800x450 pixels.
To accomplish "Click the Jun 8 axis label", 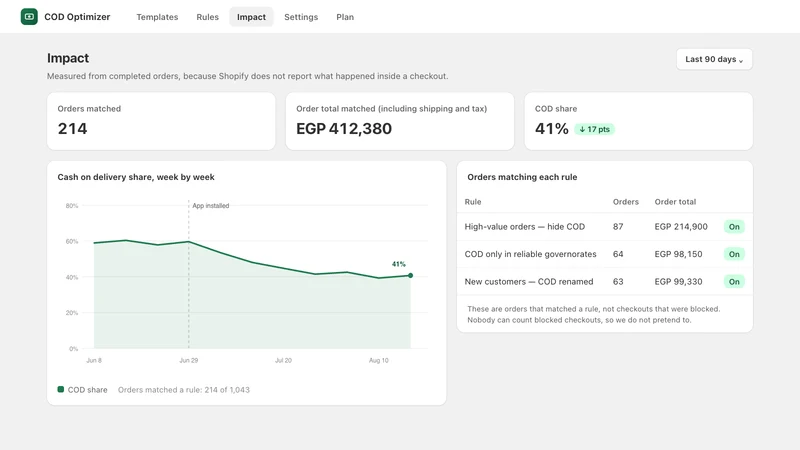I will click(x=94, y=360).
